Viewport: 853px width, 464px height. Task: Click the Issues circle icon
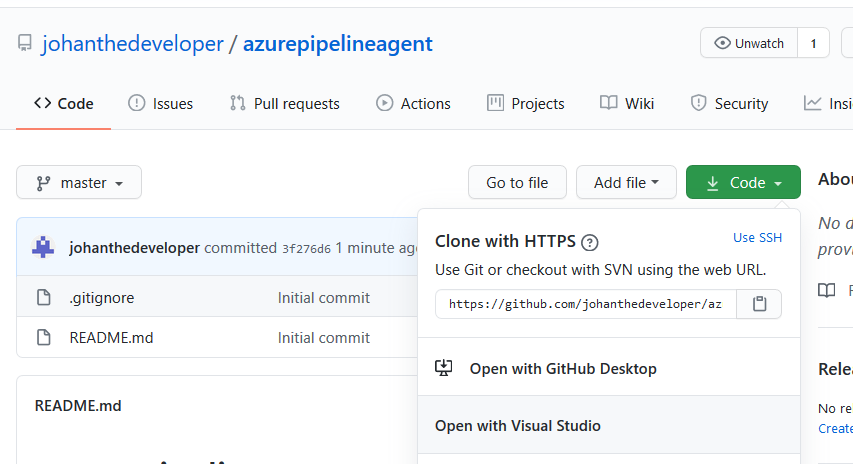pyautogui.click(x=137, y=103)
